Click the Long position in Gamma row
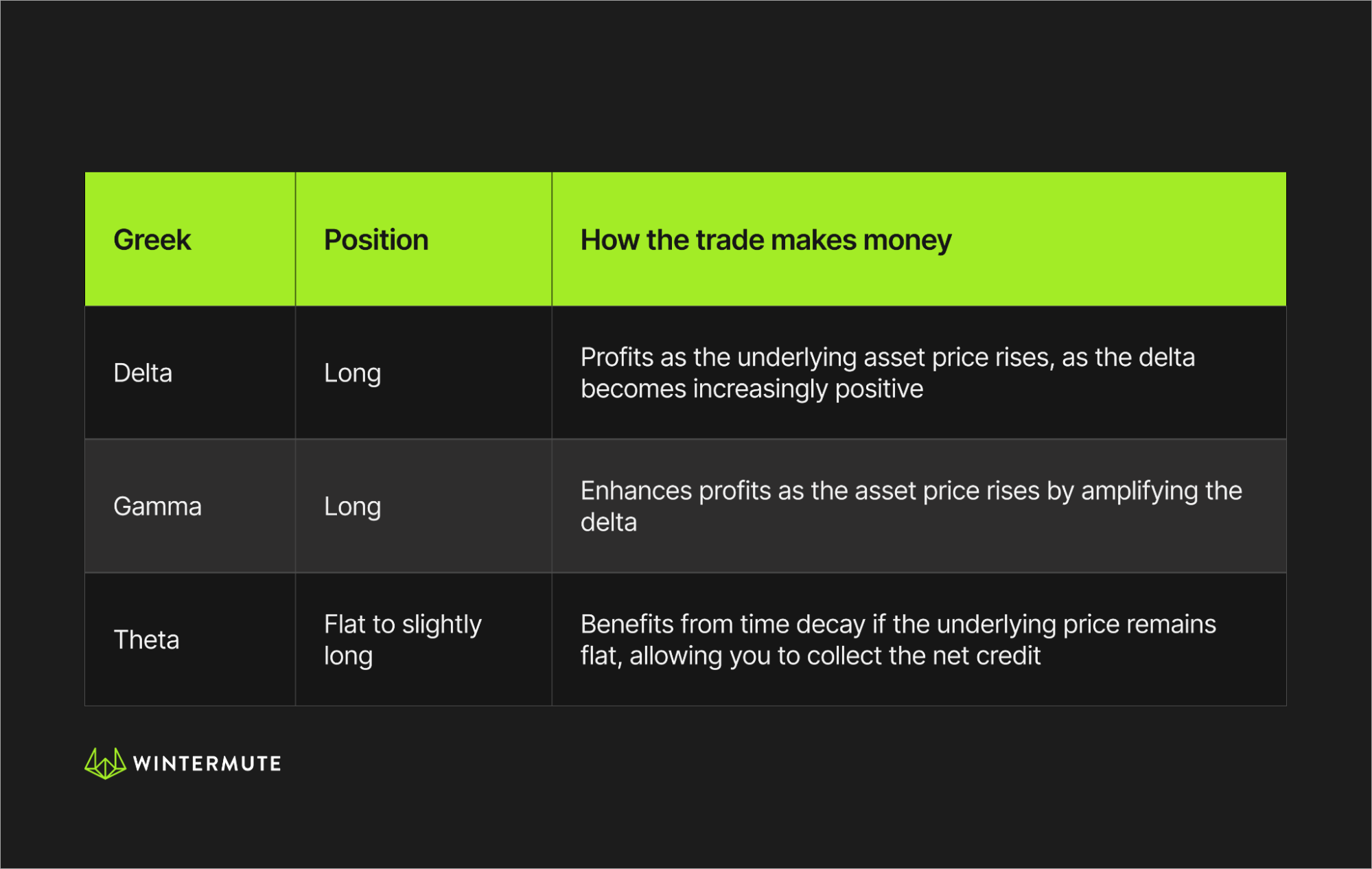Image resolution: width=1372 pixels, height=869 pixels. click(352, 507)
